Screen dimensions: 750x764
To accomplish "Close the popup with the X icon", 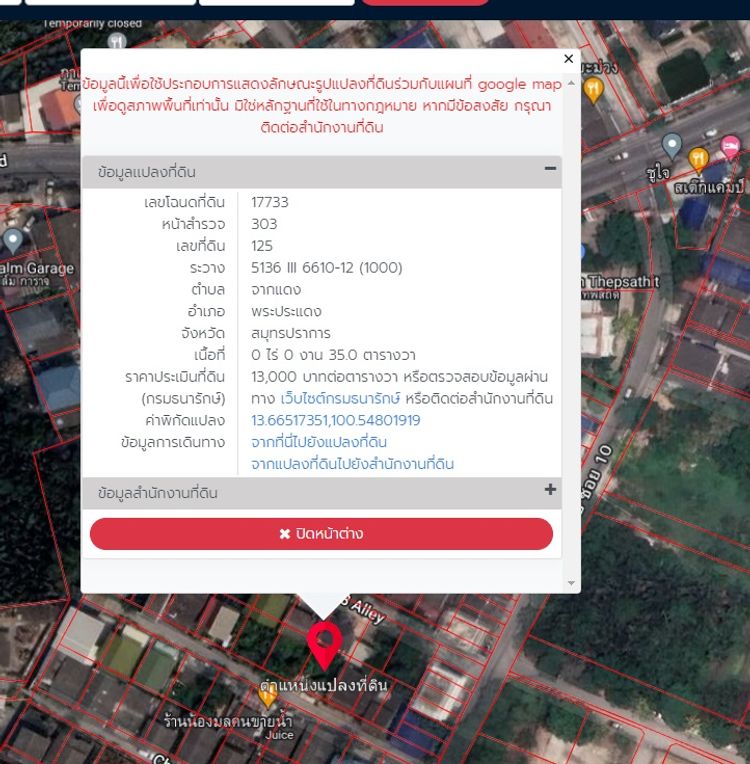I will coord(569,59).
